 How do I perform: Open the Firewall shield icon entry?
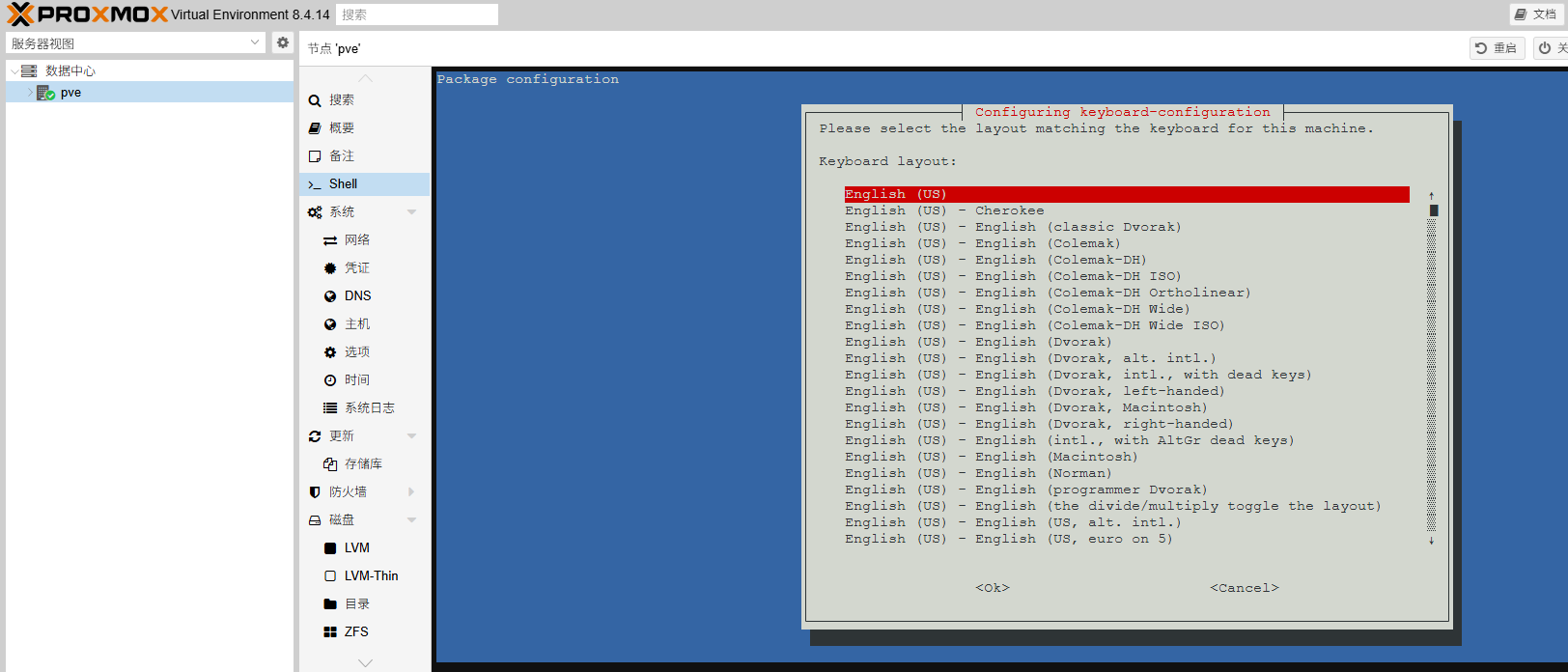click(315, 492)
